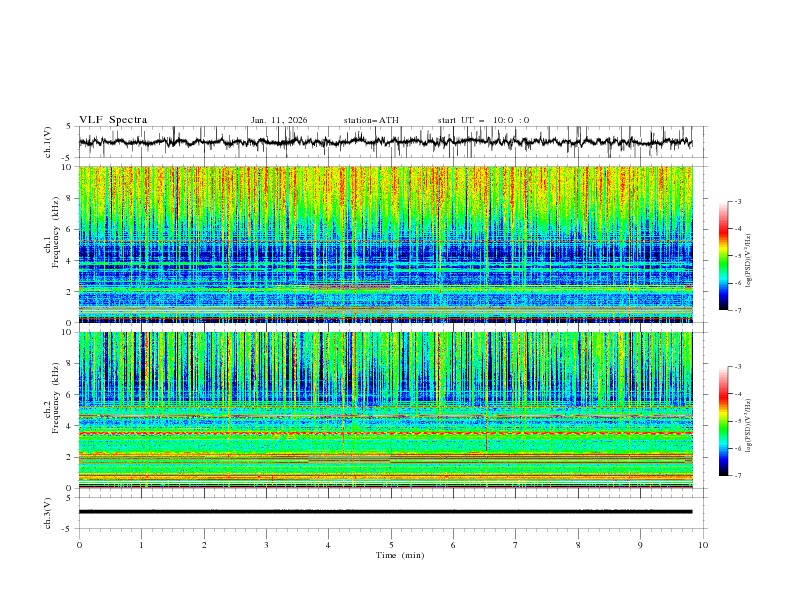792x612 pixels.
Task: Click the ch.2 color bar "log(PSD)(V²/Hz)" label
Action: tap(748, 425)
